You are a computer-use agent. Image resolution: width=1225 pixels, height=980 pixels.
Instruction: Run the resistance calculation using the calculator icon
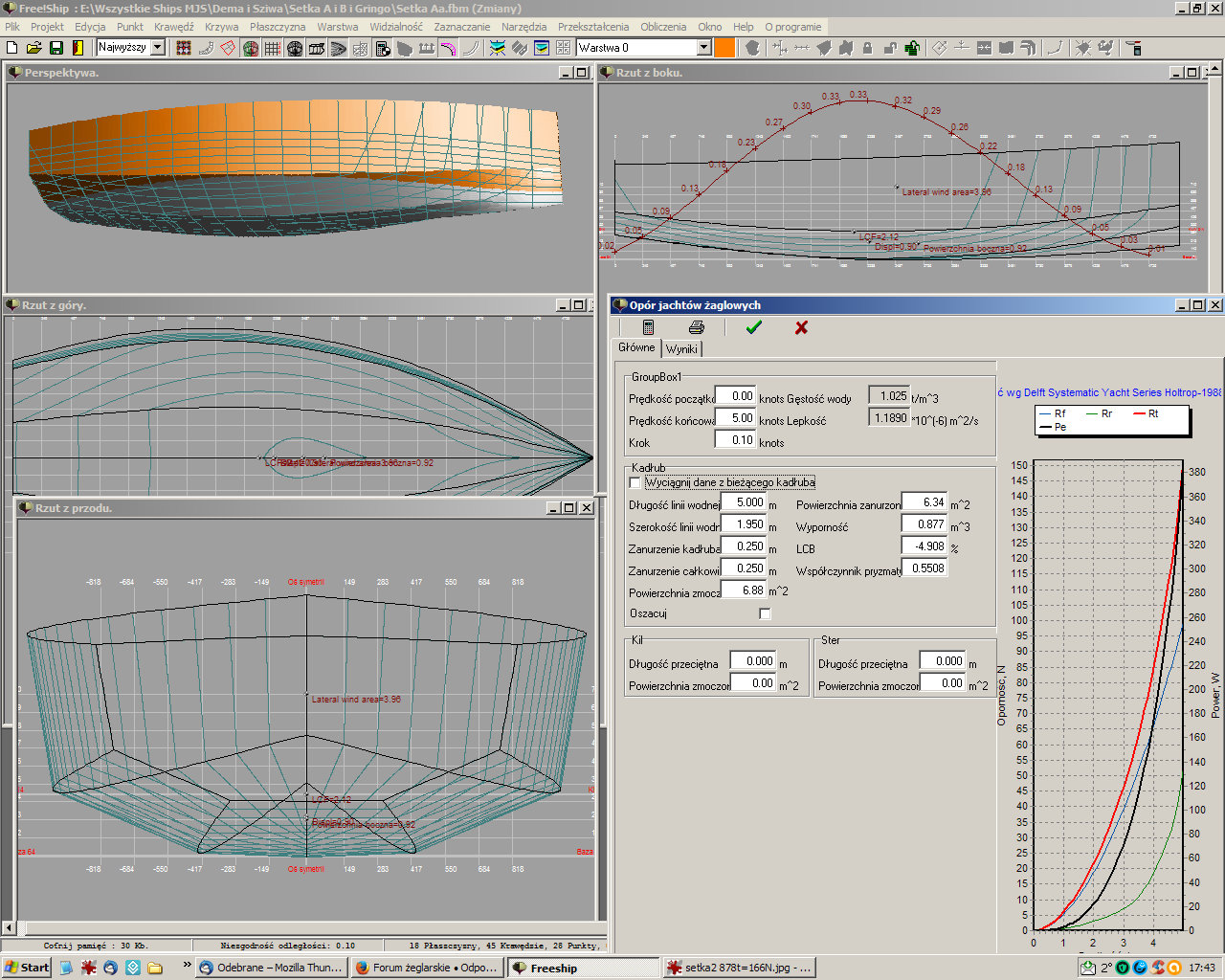(648, 327)
